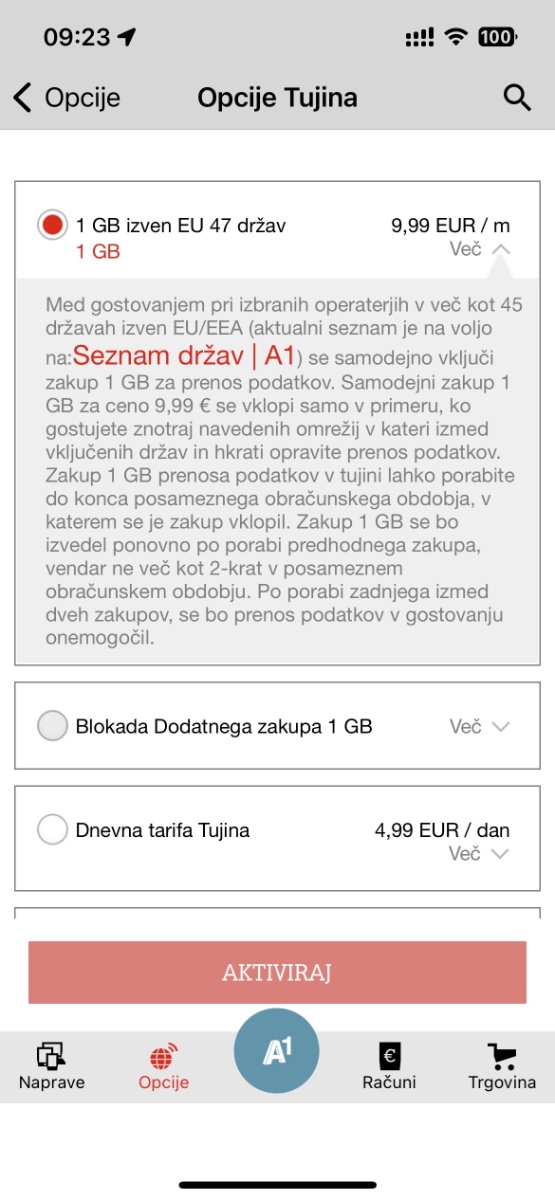This screenshot has width=555, height=1200.
Task: Select Dnevna tarifa Tujina radio button
Action: [52, 830]
